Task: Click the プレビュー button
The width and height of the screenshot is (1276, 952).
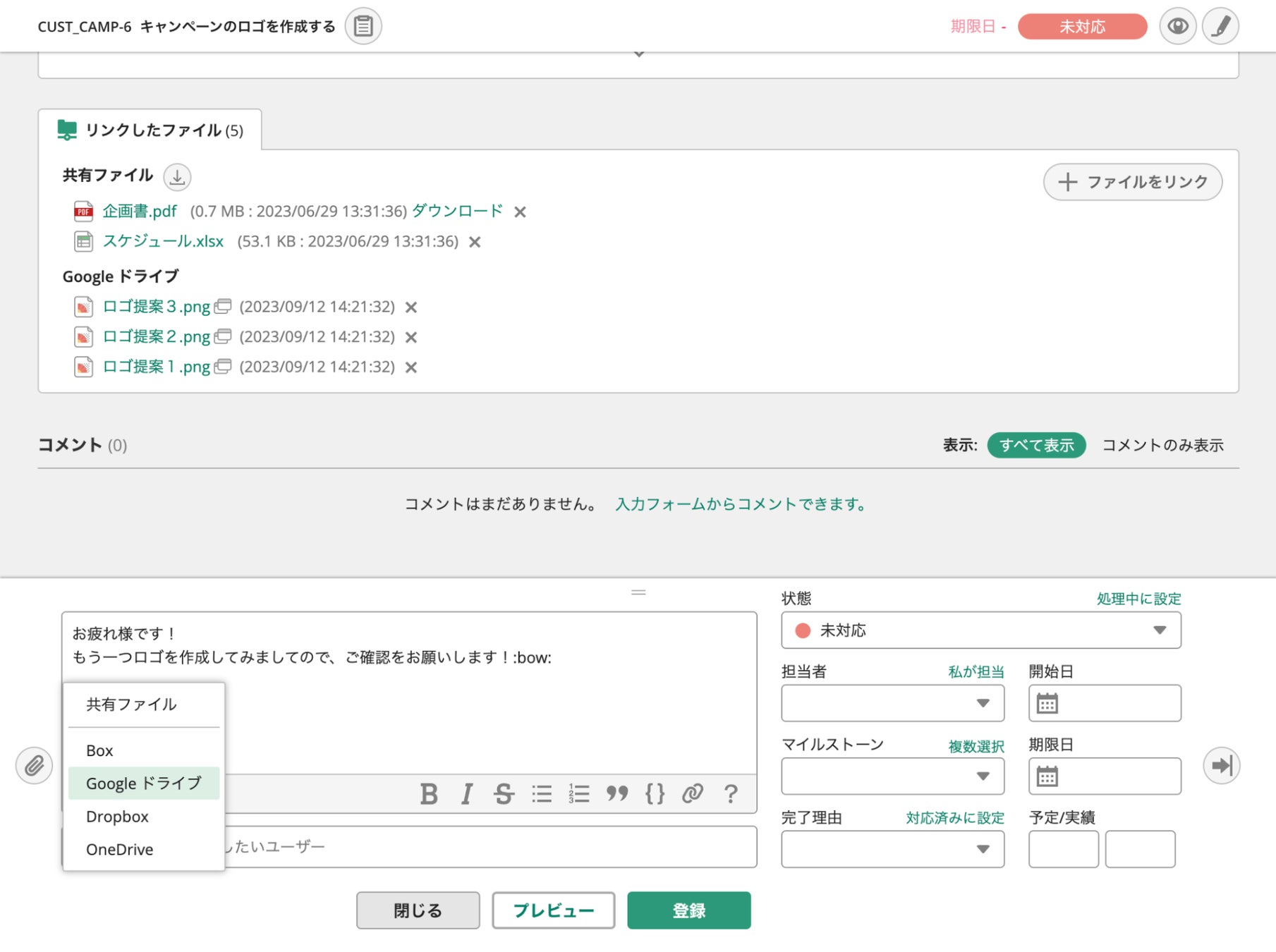Action: tap(554, 910)
